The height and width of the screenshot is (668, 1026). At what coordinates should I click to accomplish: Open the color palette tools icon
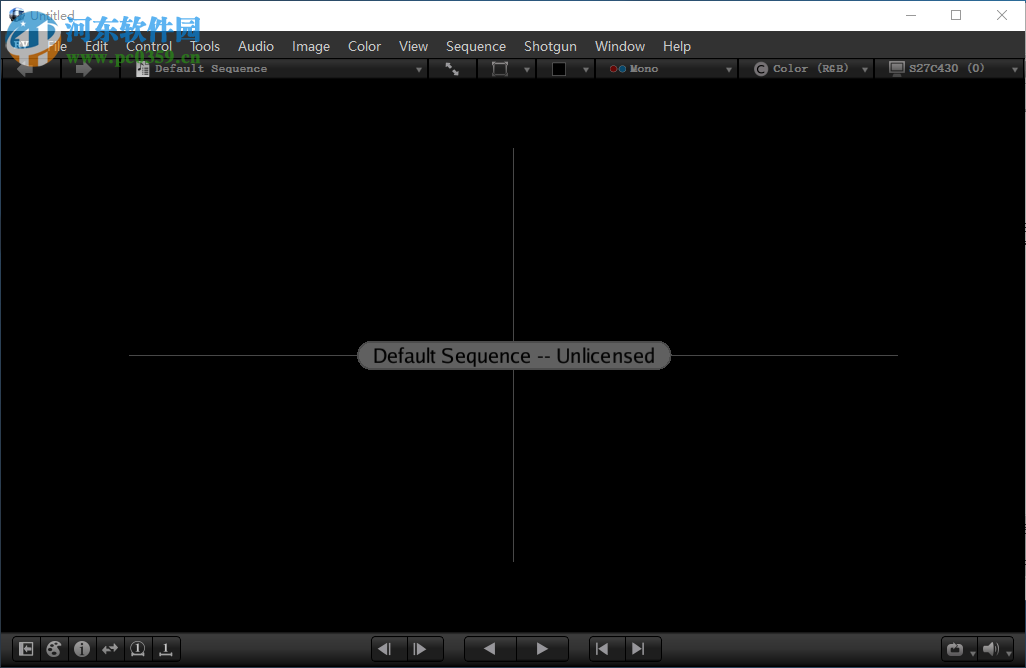(54, 649)
